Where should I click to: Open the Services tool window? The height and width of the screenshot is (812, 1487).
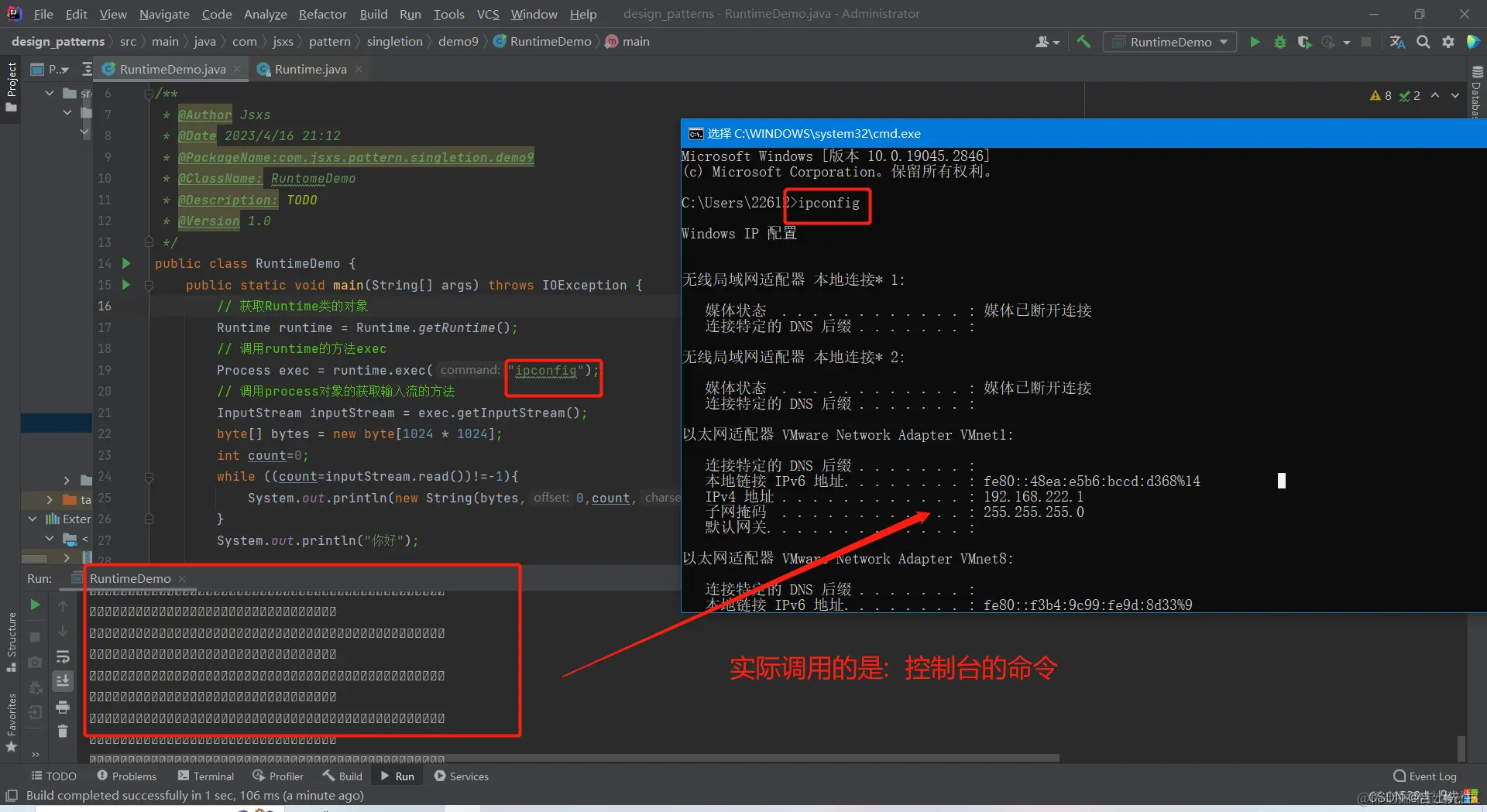point(462,776)
